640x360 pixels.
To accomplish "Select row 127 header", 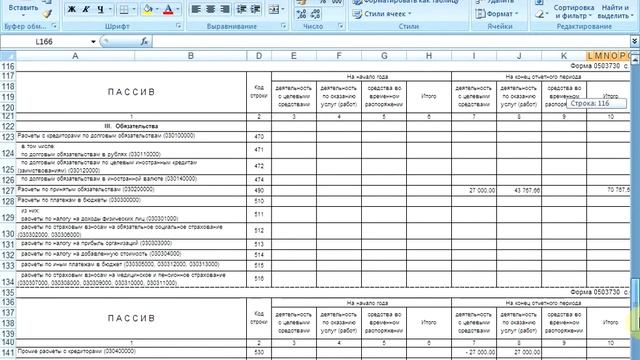I will (x=8, y=191).
